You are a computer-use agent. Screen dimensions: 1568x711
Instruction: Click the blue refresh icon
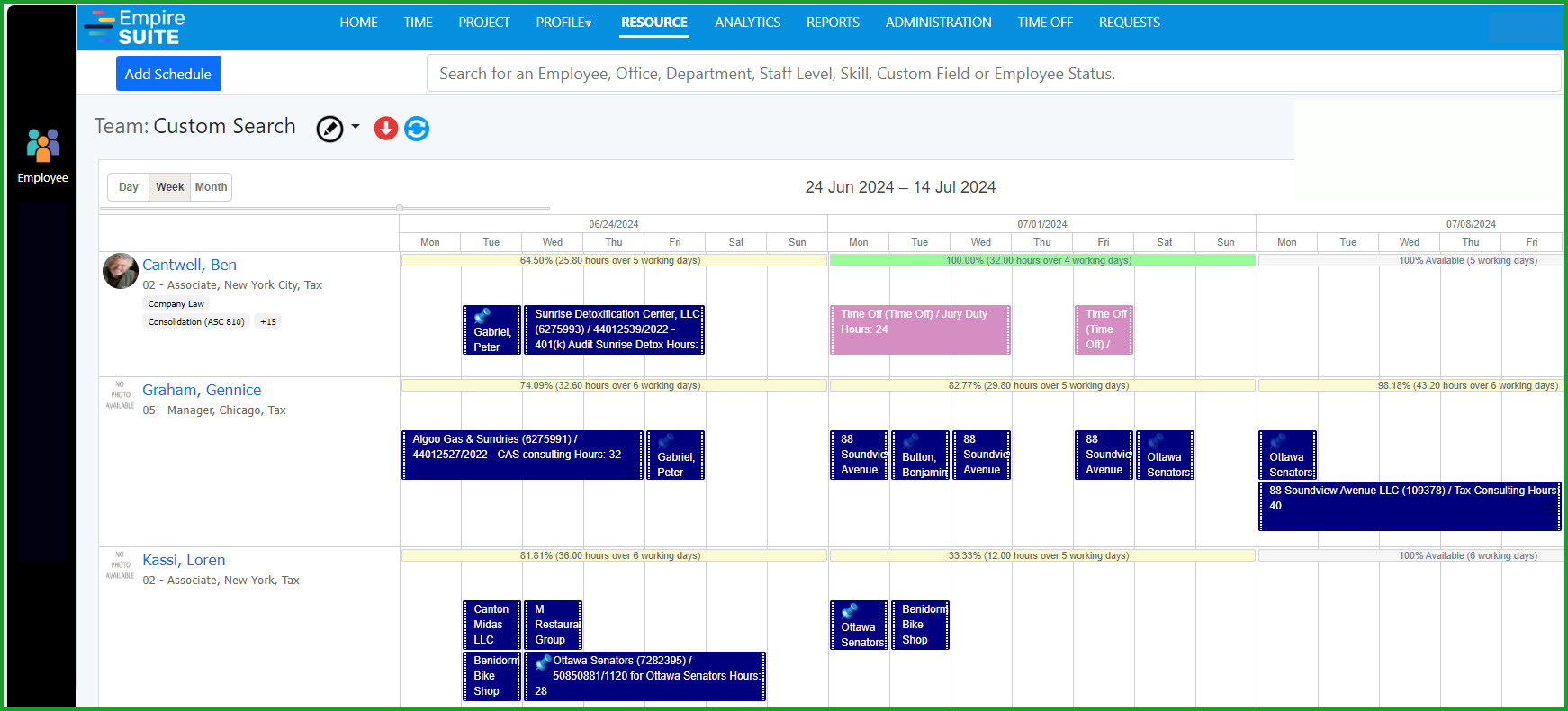coord(417,129)
